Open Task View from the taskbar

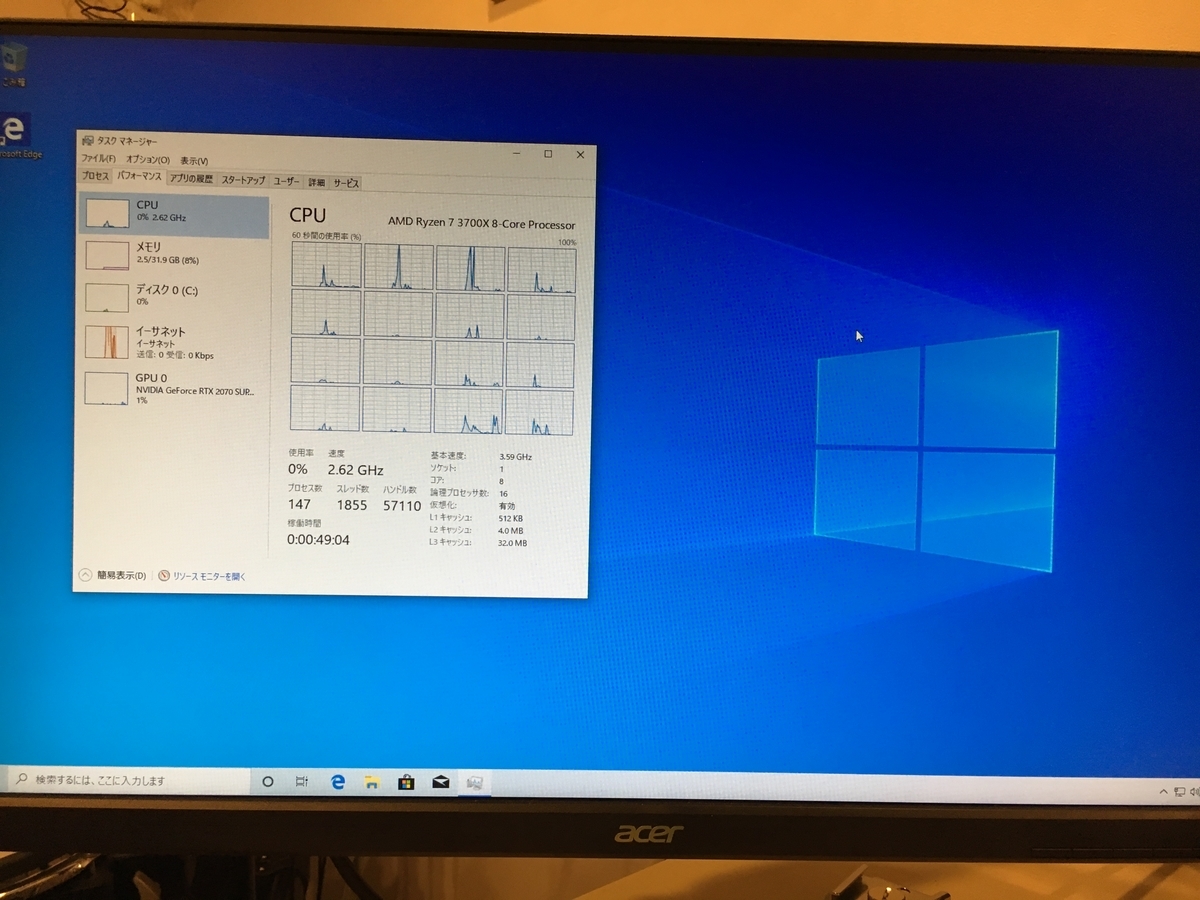301,782
